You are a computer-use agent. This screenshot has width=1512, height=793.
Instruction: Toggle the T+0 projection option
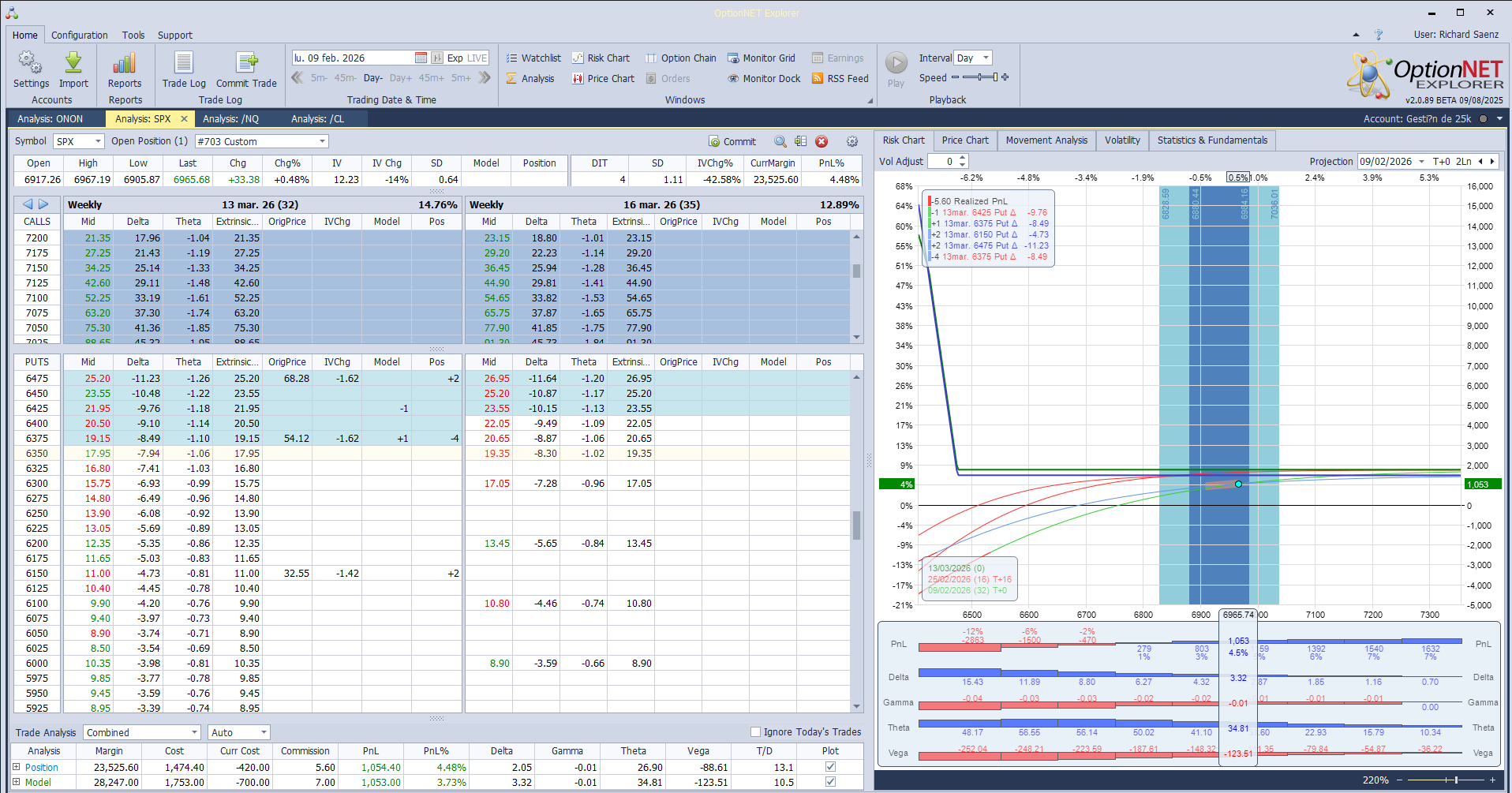click(x=1441, y=161)
